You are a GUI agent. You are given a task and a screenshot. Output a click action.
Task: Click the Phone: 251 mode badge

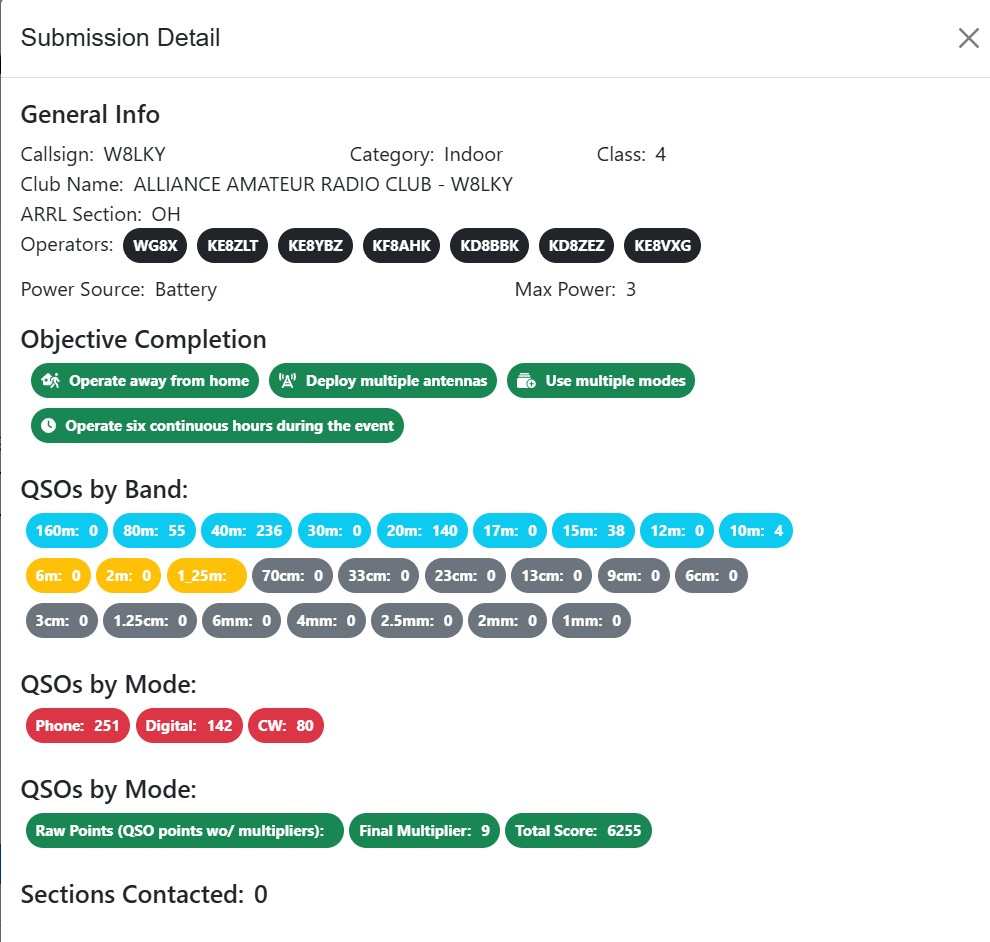[x=77, y=726]
